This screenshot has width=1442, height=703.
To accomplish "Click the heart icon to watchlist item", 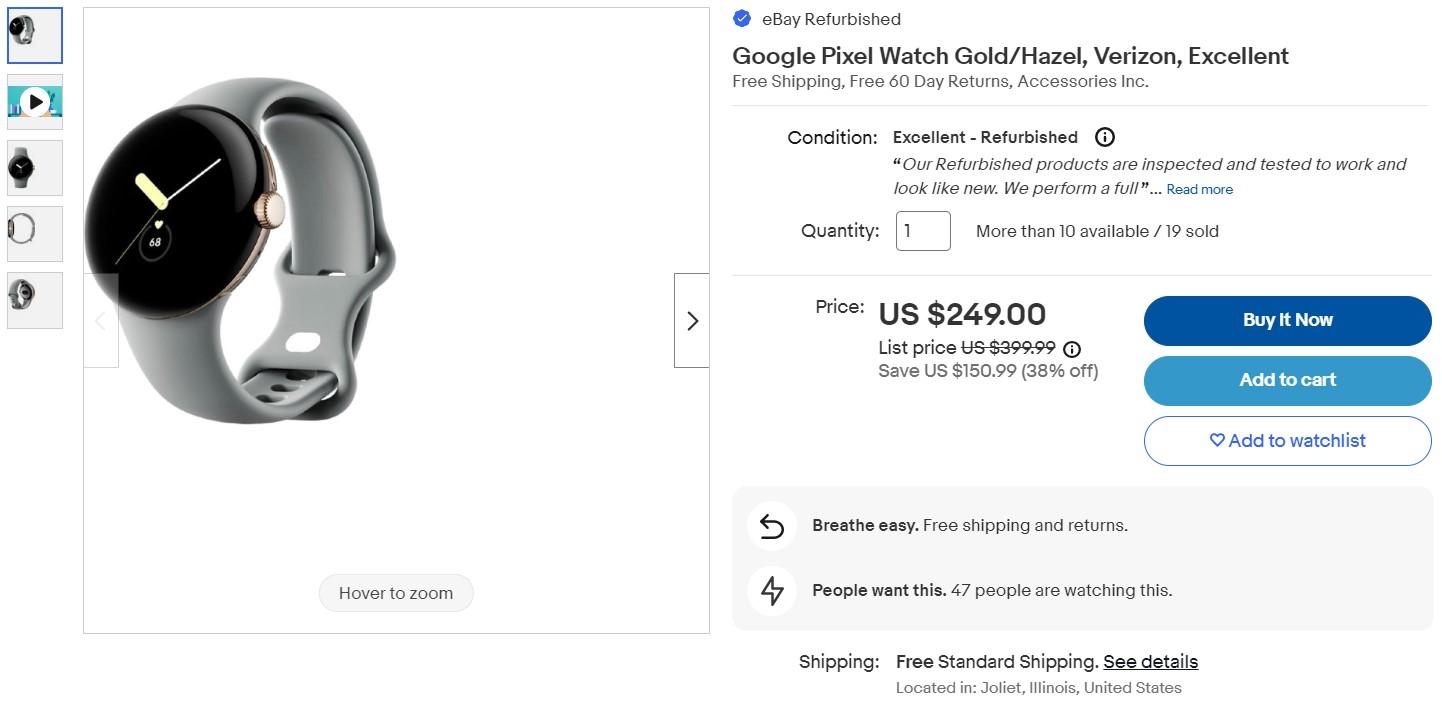I will [x=1216, y=440].
